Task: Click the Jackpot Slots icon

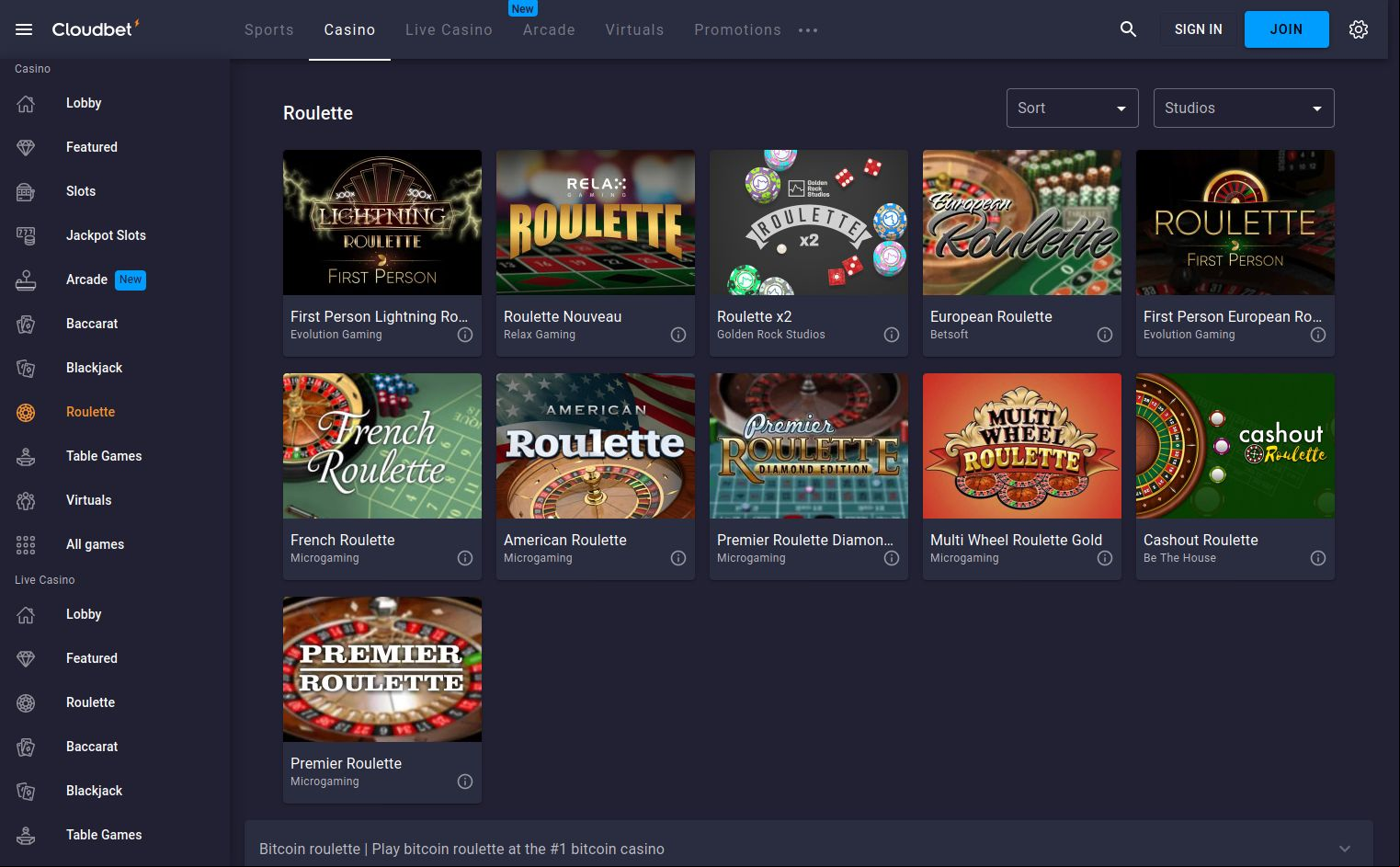Action: point(26,235)
